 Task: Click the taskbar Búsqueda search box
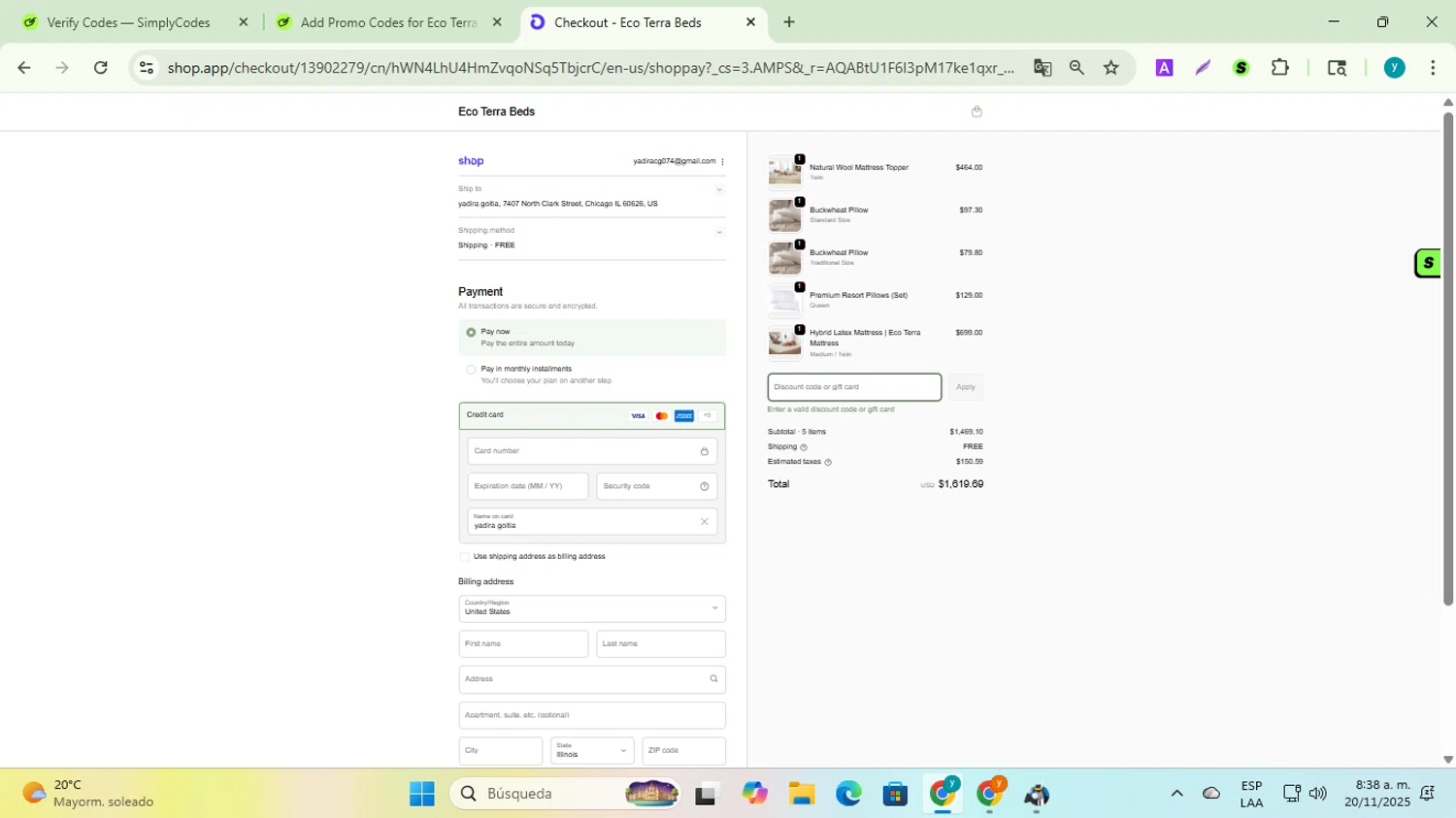point(567,794)
